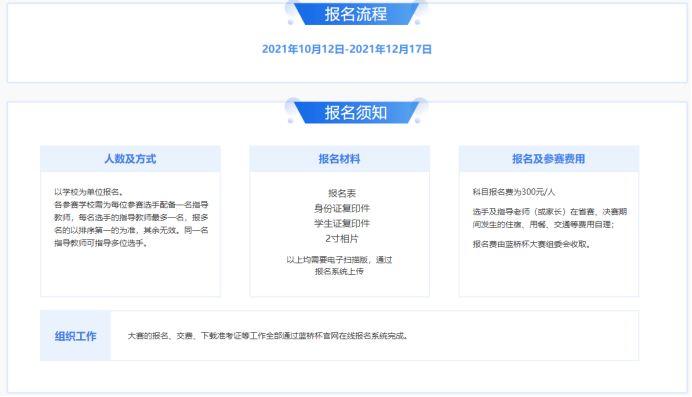Click the 报名表 item in materials list
Viewport: 692px width, 397px height.
pyautogui.click(x=342, y=193)
